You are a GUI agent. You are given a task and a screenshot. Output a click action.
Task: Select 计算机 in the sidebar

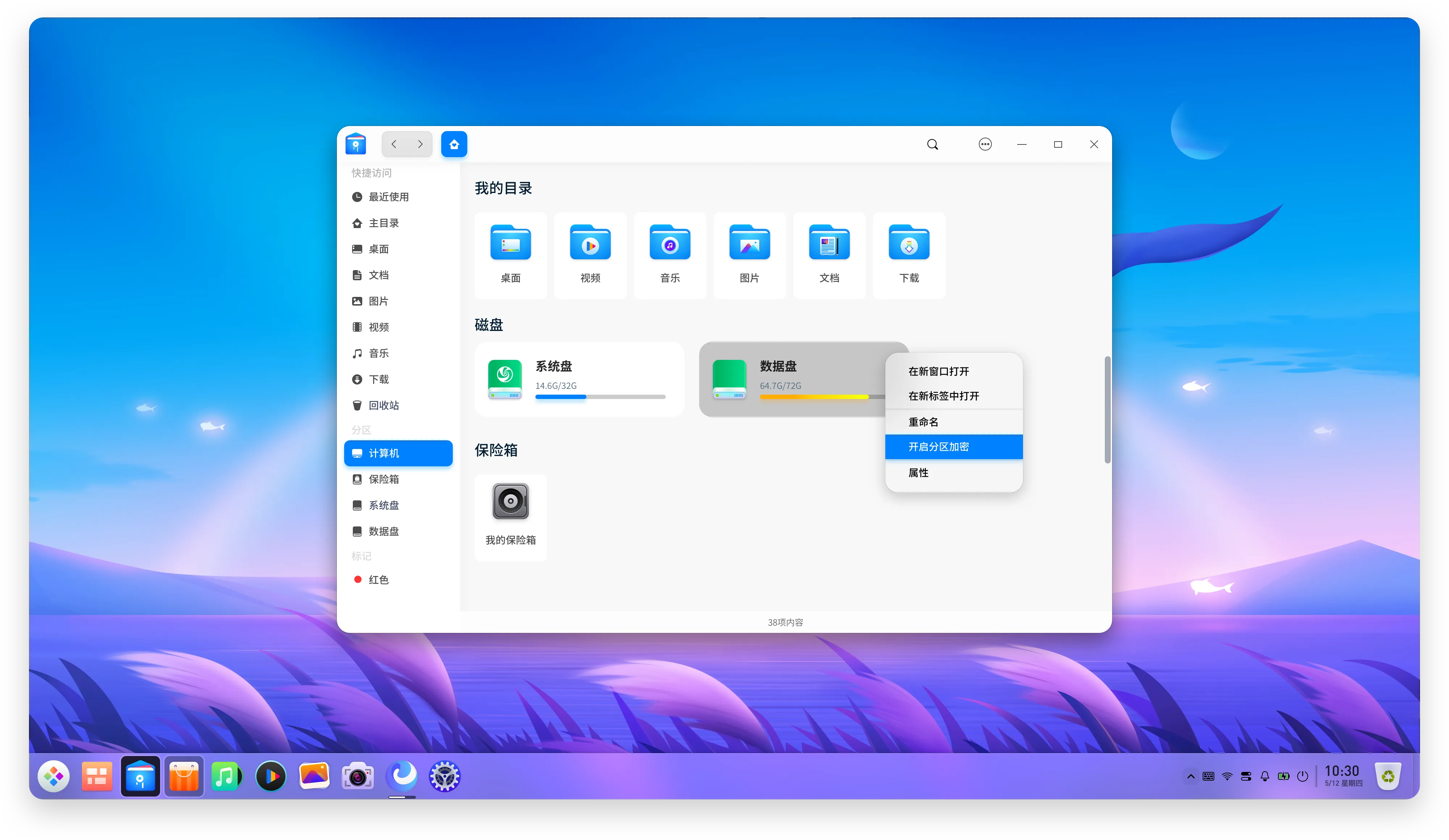coord(398,453)
